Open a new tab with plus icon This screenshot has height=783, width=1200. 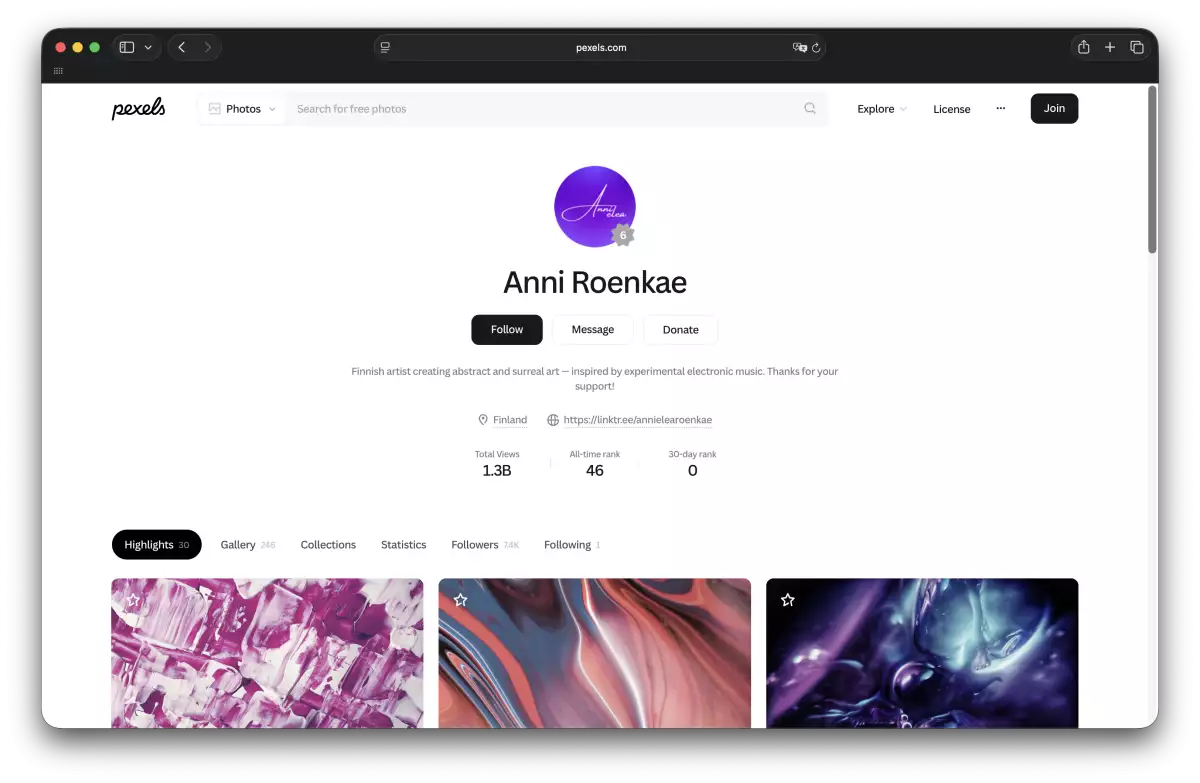coord(1110,47)
